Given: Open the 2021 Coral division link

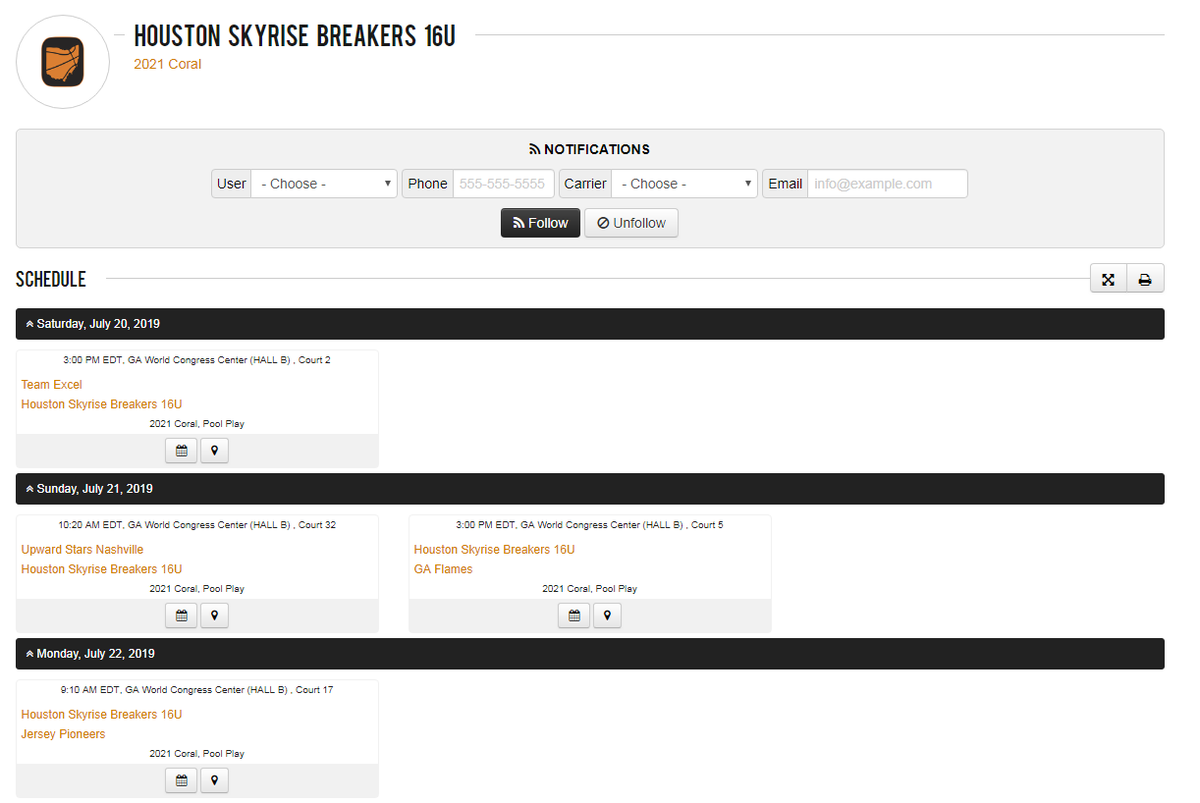Looking at the screenshot, I should (x=168, y=64).
